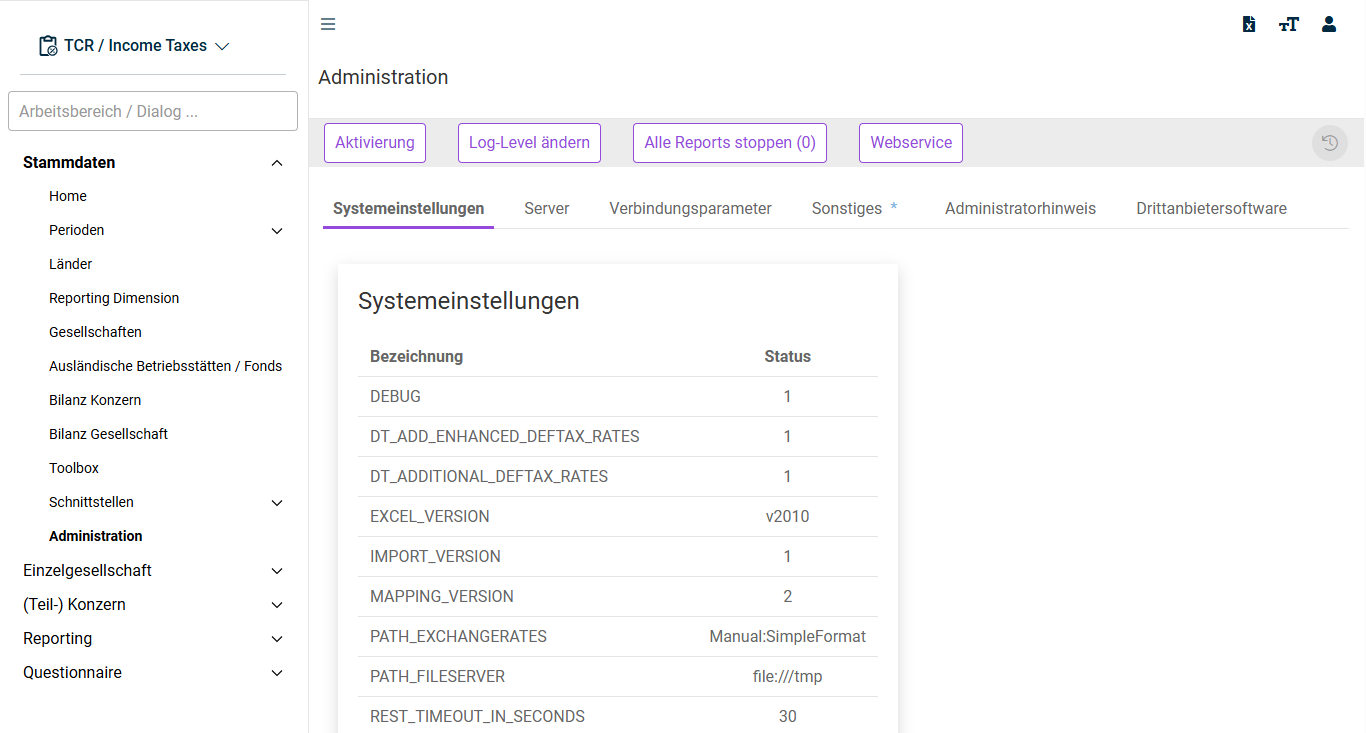
Task: Click the text size icon
Action: (1288, 24)
